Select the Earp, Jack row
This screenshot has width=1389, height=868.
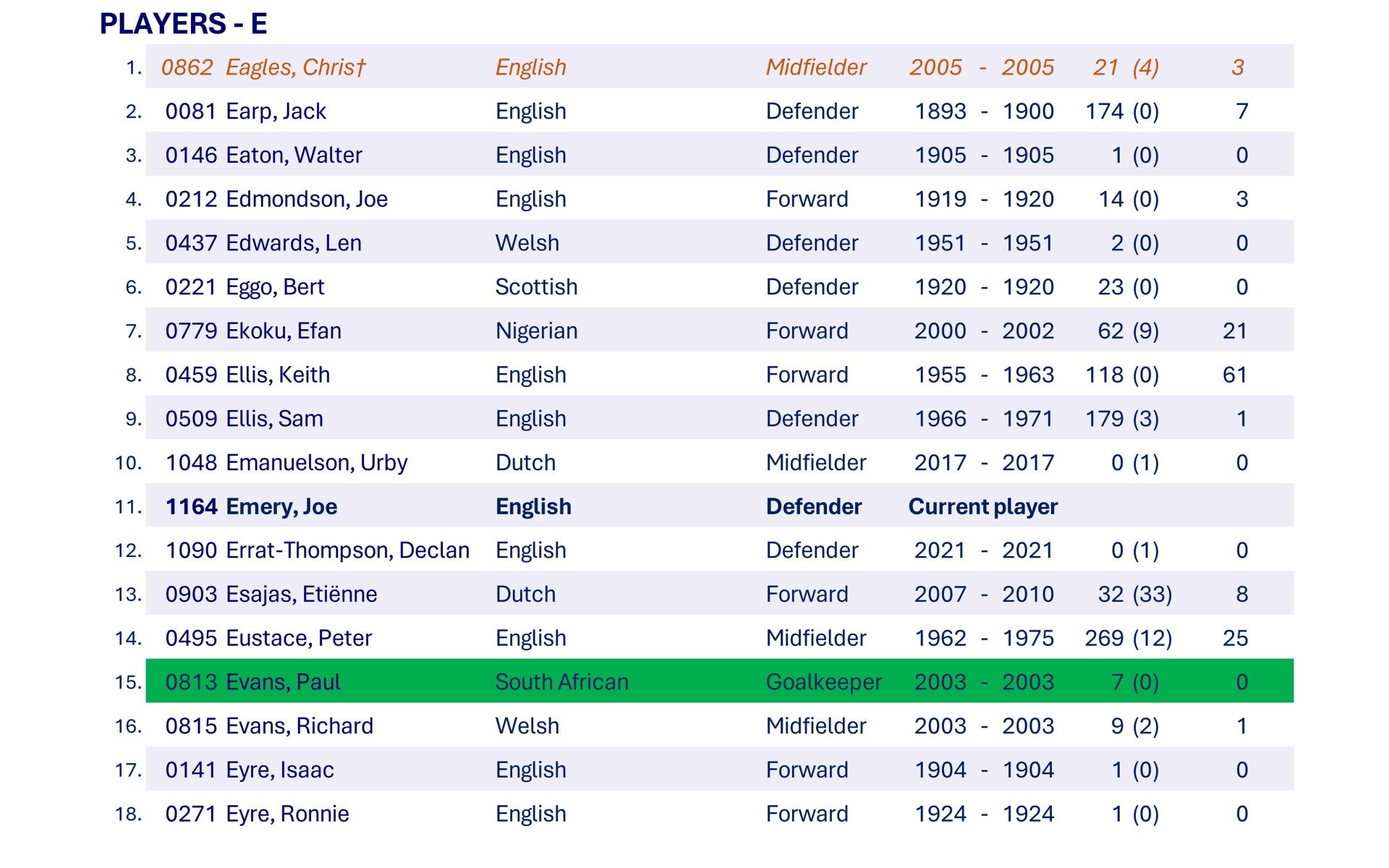click(276, 111)
